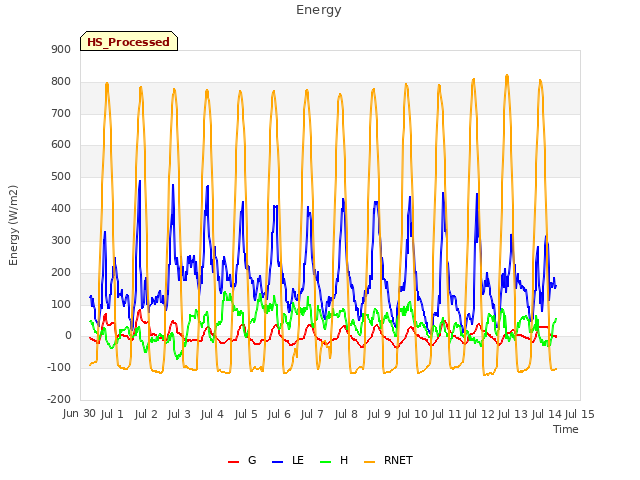Click the -100 y-axis tick label
The width and height of the screenshot is (640, 480).
(x=59, y=367)
